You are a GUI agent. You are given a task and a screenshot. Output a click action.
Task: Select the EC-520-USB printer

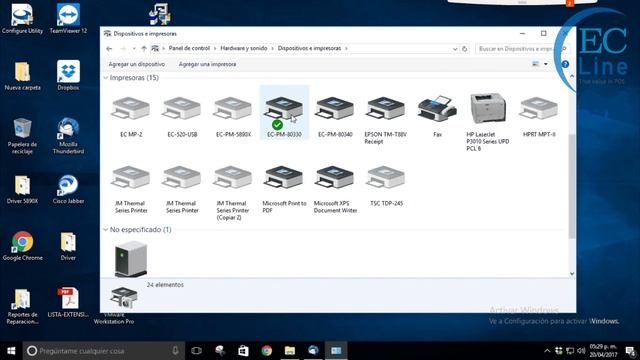(x=182, y=116)
